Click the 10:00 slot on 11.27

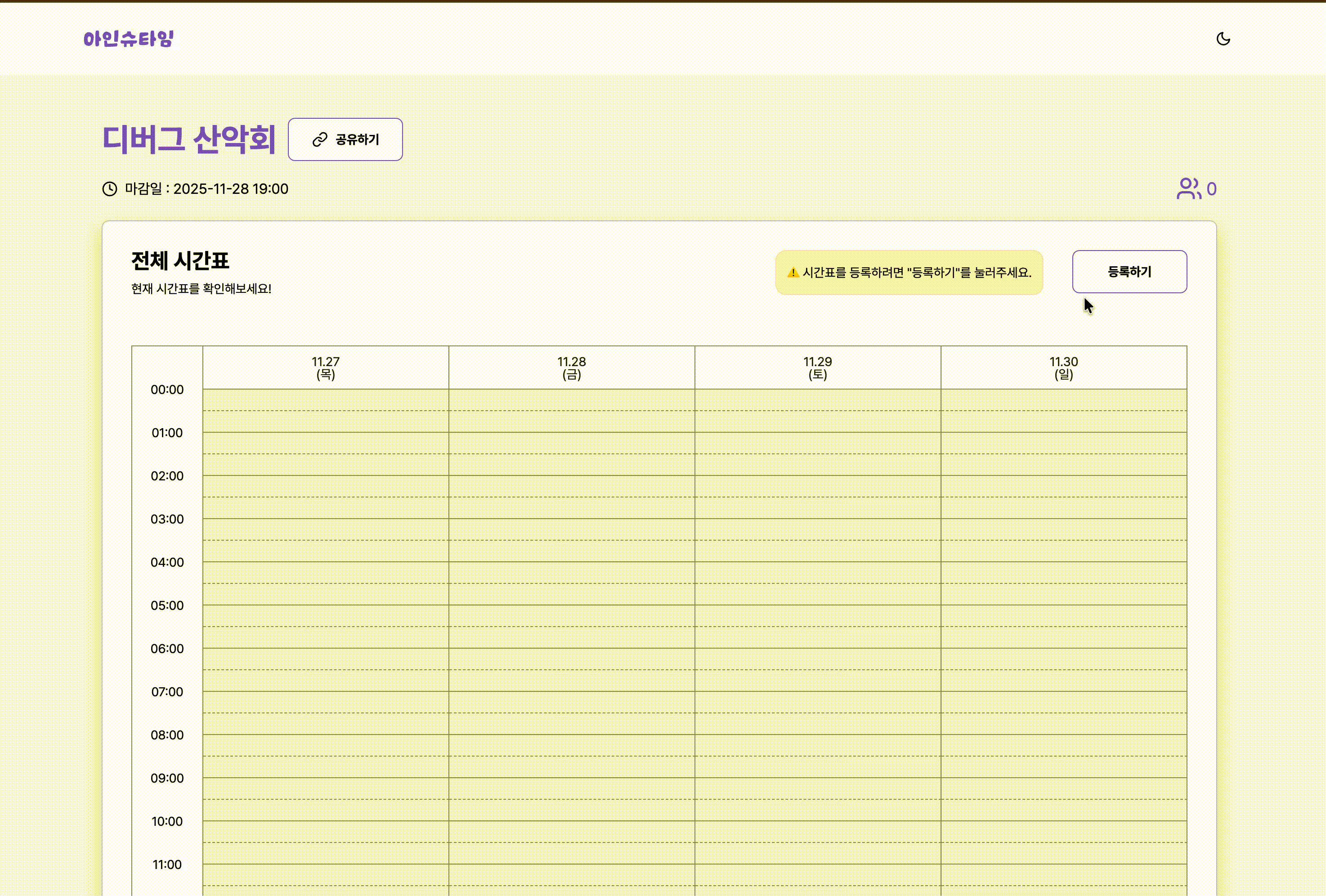(x=325, y=832)
